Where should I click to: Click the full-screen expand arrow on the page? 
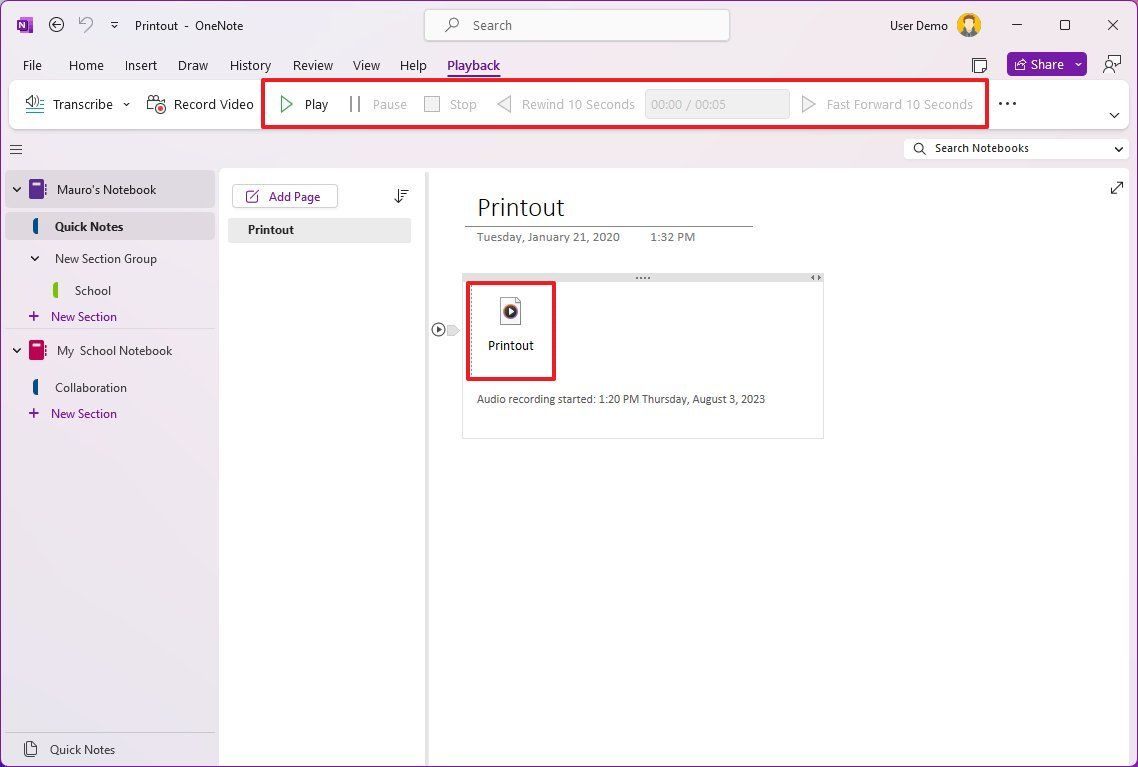coord(1116,187)
